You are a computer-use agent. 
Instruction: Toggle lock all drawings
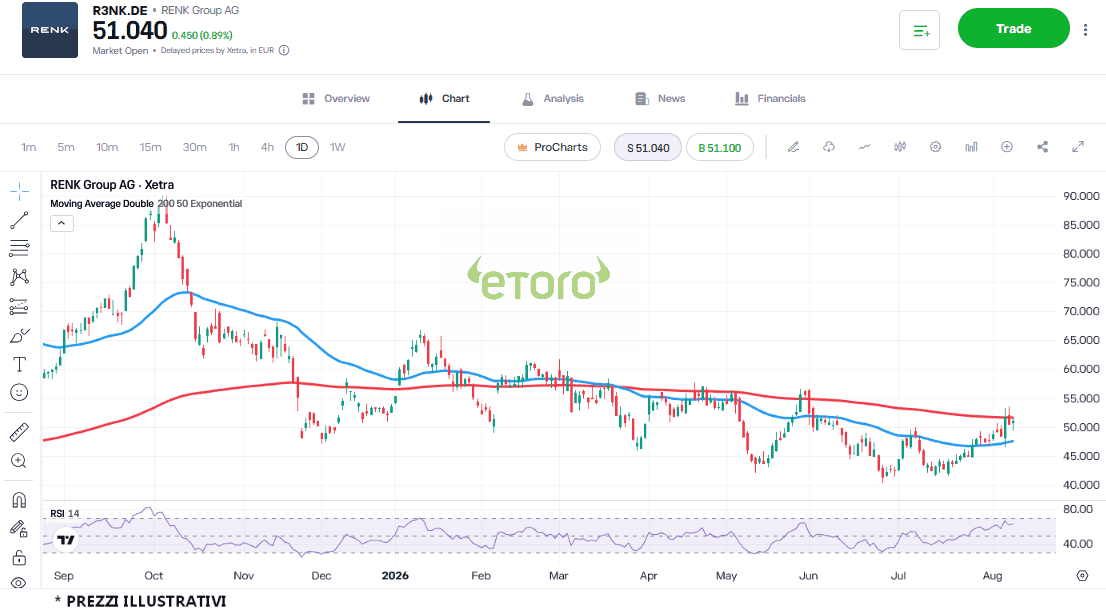click(19, 557)
